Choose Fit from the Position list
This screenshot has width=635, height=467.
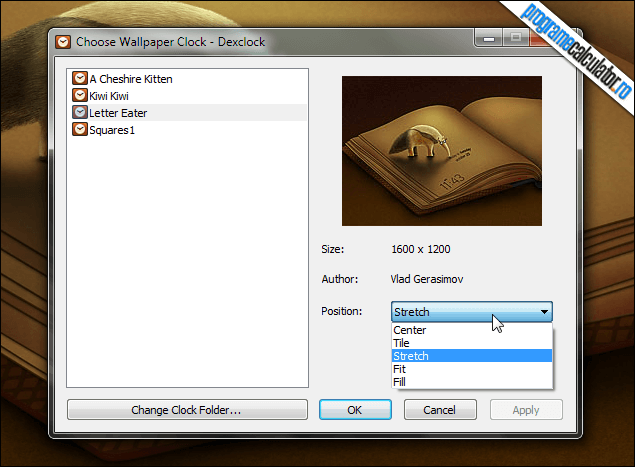[472, 369]
